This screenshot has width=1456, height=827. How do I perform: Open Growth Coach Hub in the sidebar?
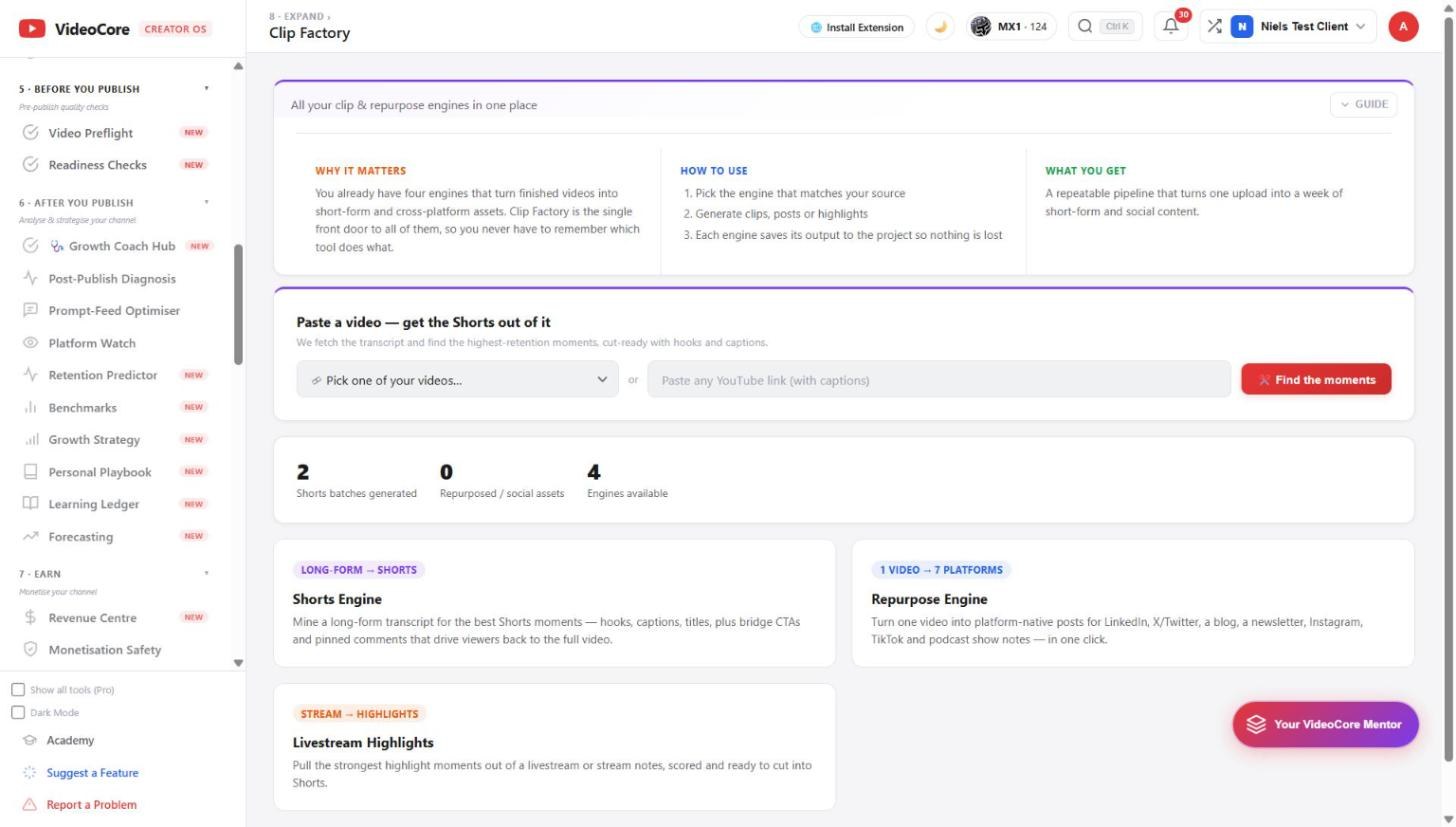pyautogui.click(x=122, y=246)
